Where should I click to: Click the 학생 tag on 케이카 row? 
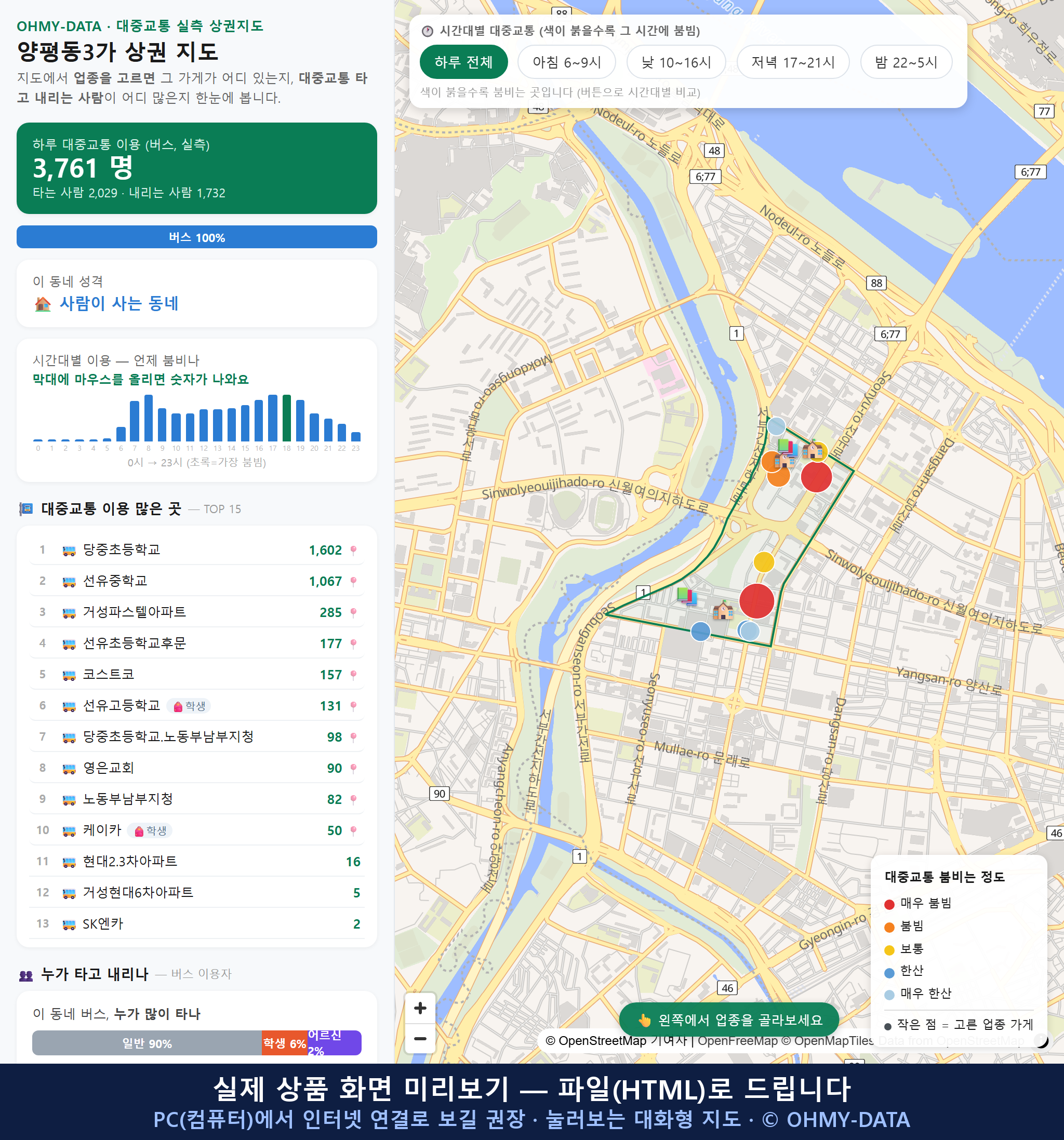[150, 830]
